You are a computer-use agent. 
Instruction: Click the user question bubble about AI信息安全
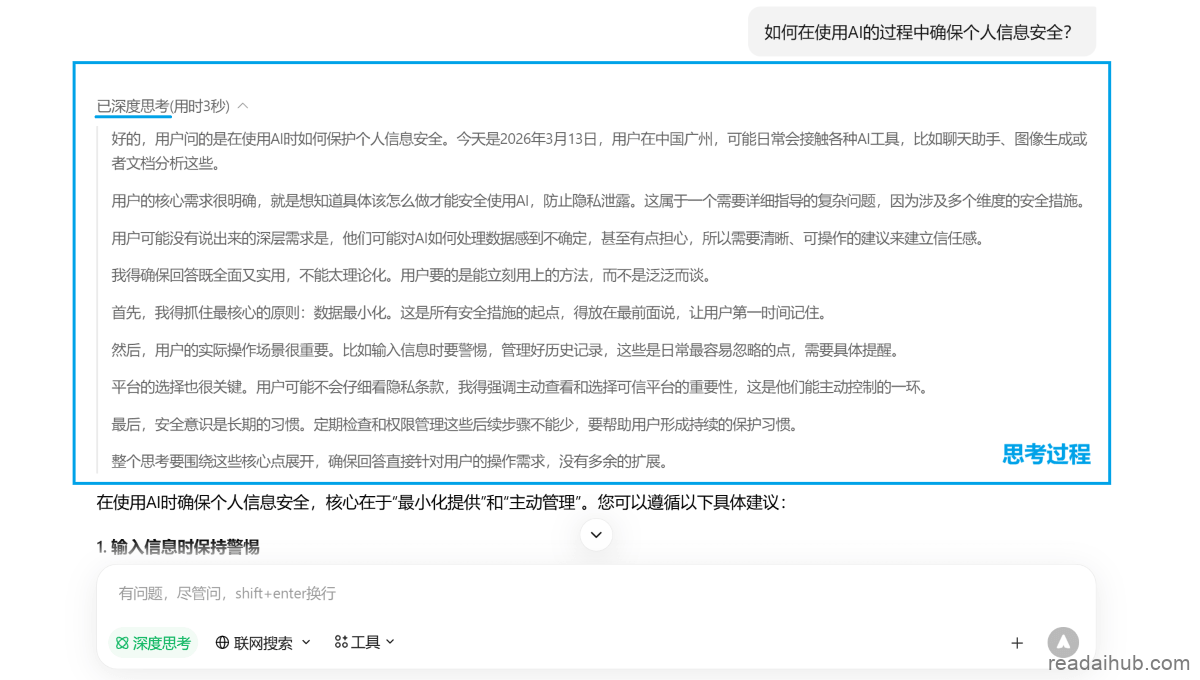tap(918, 32)
